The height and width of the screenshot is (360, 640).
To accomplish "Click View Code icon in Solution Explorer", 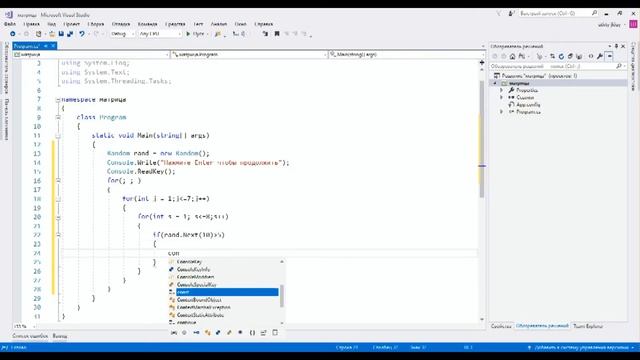I will [x=591, y=56].
